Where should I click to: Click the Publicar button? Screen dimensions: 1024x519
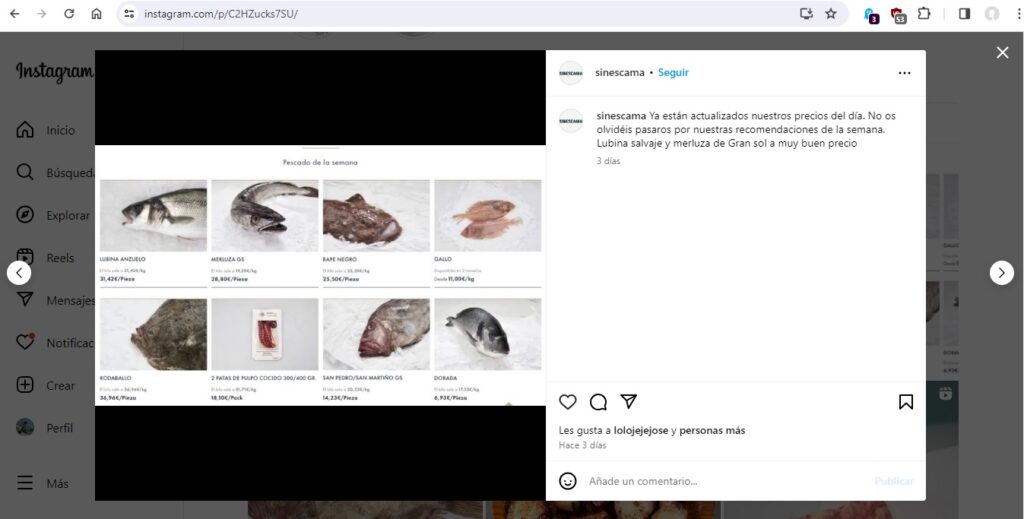tap(894, 481)
